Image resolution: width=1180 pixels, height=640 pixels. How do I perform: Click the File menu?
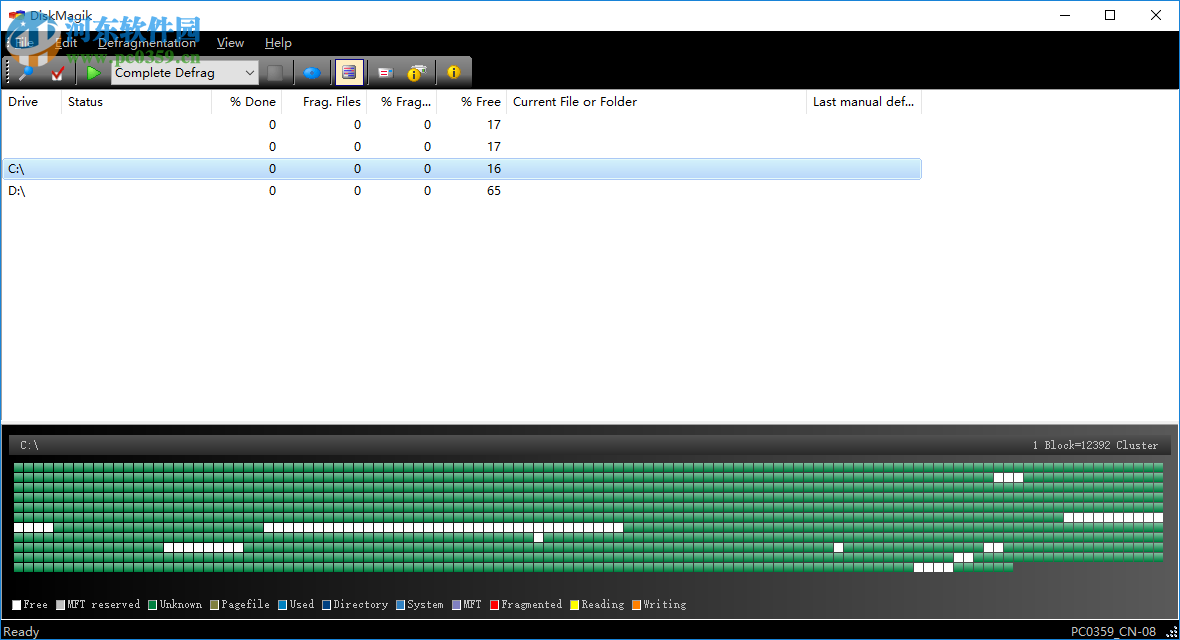pos(22,43)
